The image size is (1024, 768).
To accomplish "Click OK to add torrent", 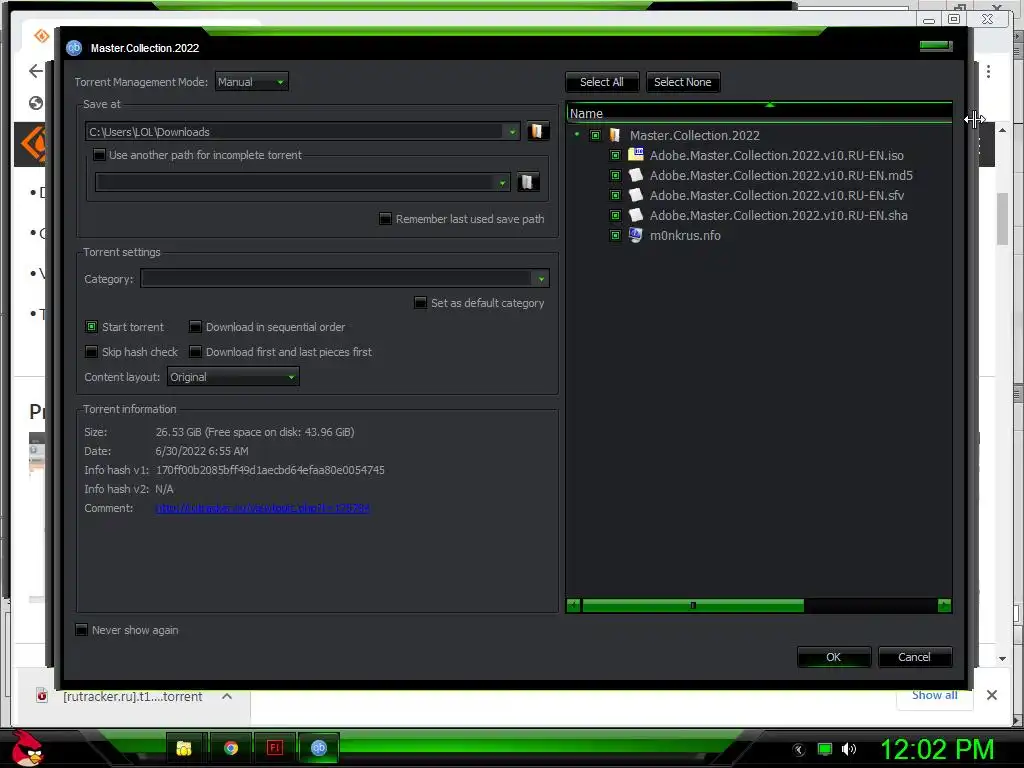I will [x=833, y=657].
